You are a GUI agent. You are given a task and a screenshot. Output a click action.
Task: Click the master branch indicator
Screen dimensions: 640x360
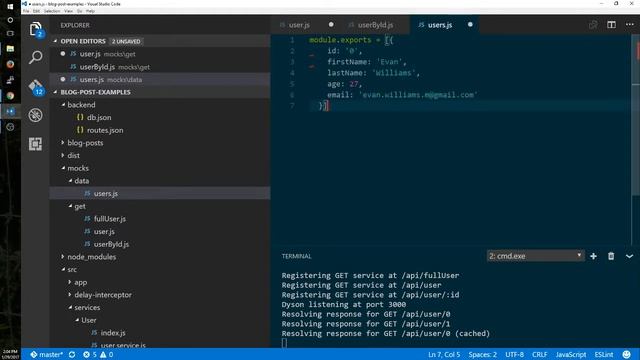(x=47, y=354)
